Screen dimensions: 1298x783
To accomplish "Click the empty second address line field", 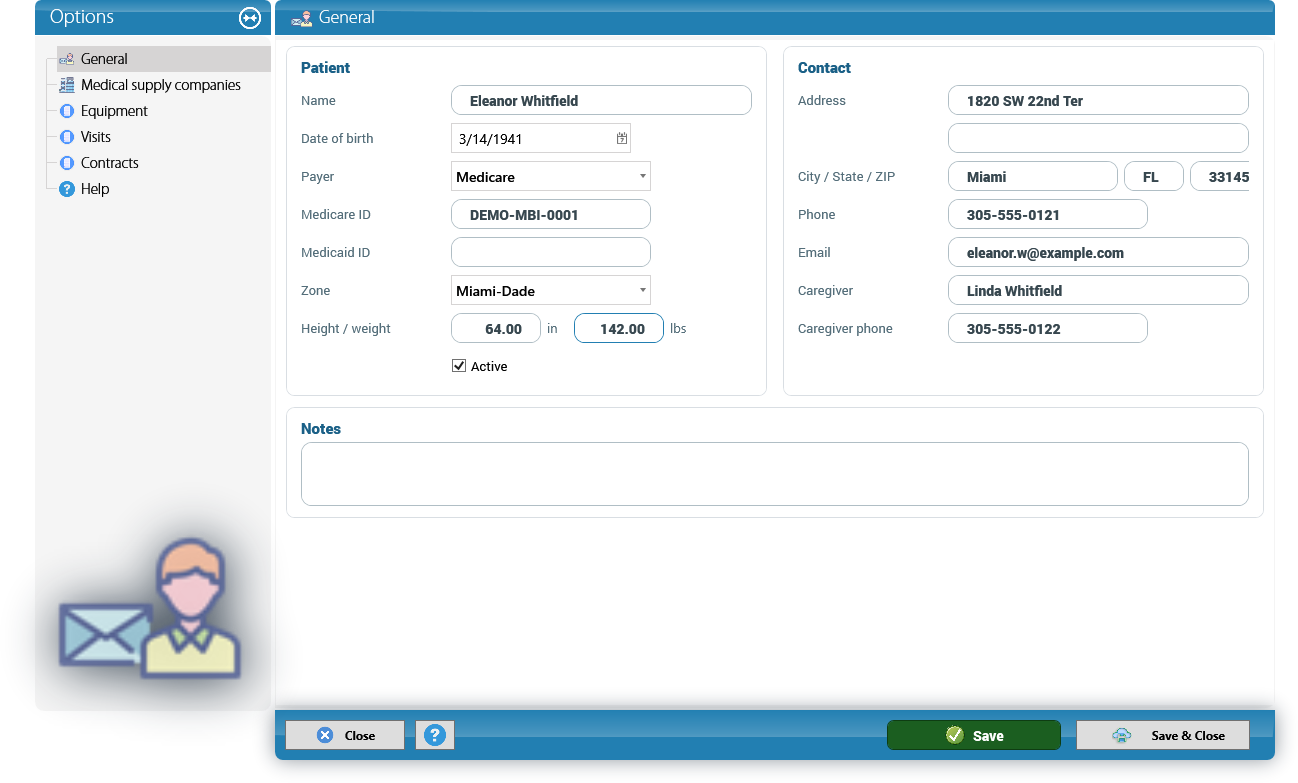I will pos(1098,138).
